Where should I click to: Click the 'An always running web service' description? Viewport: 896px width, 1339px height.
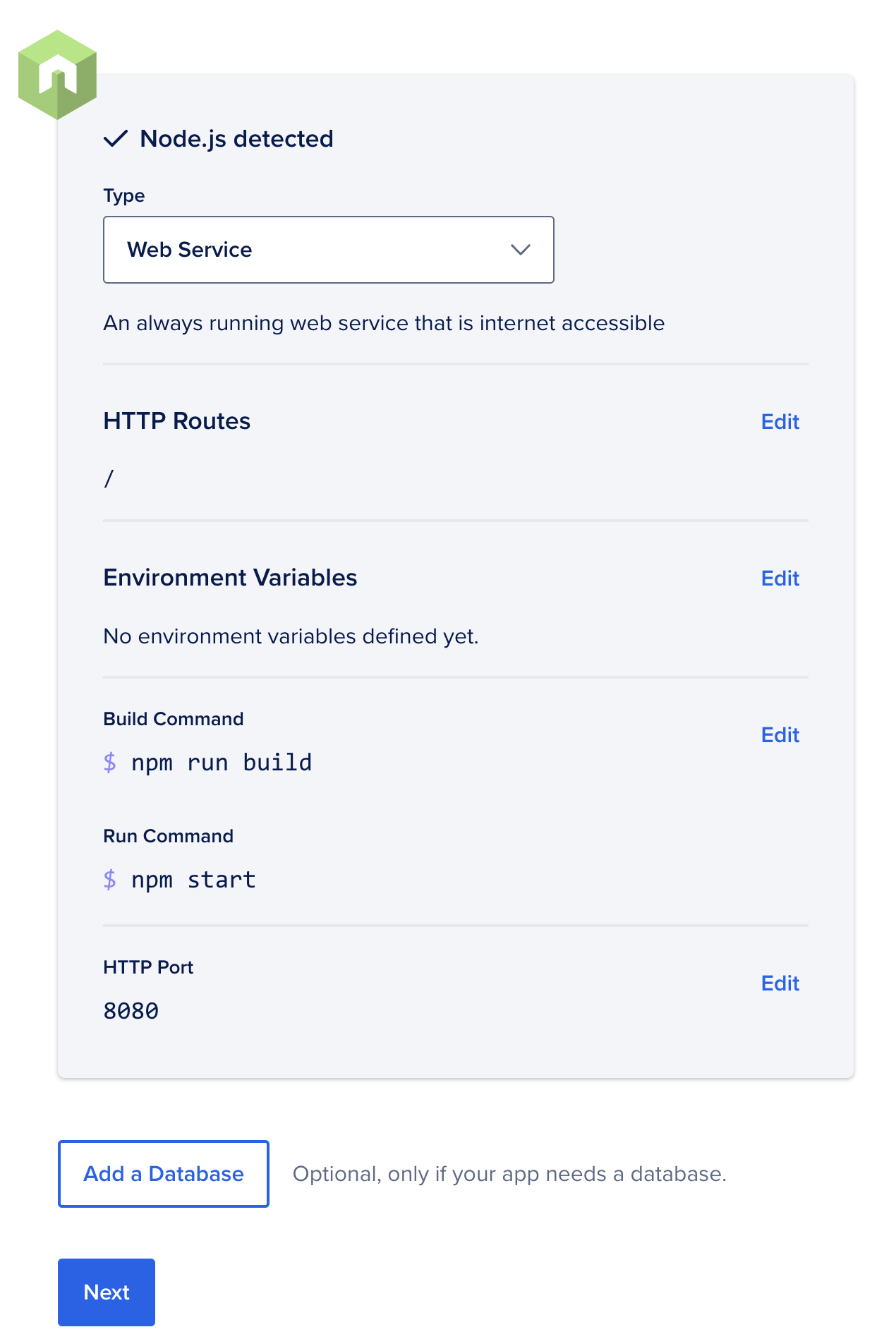click(384, 323)
